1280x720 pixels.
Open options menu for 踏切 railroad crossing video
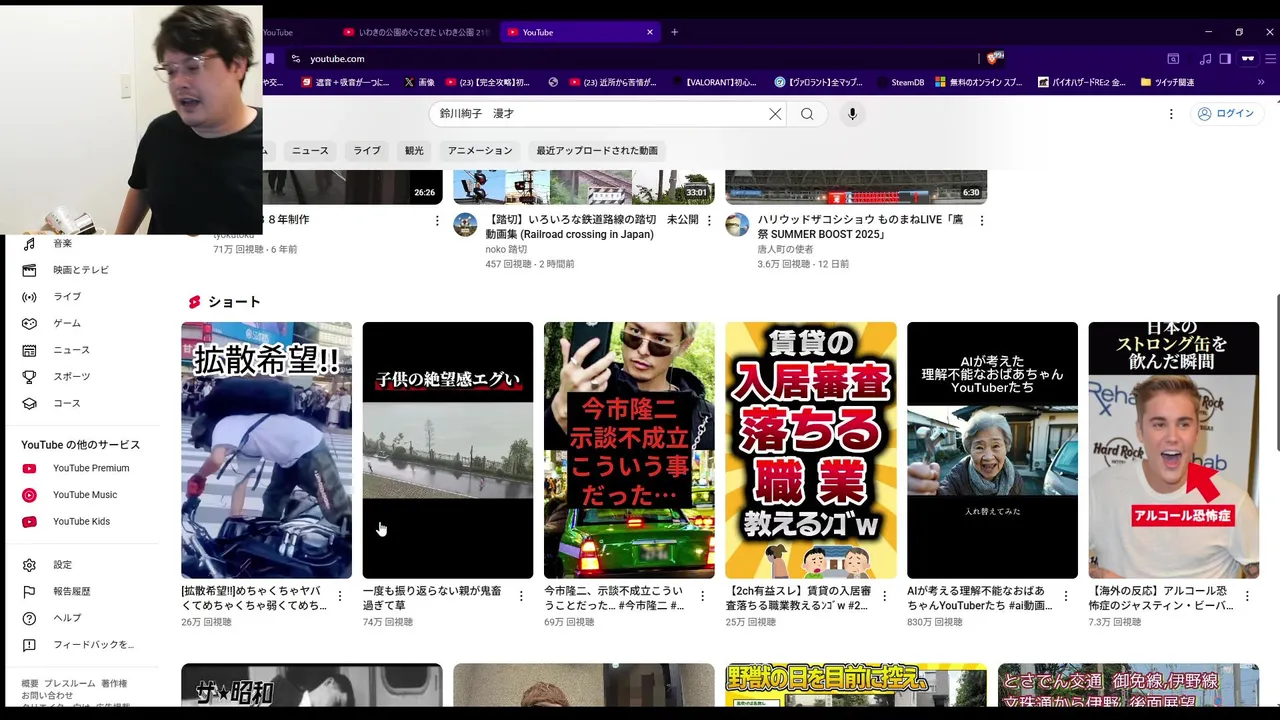click(x=709, y=220)
